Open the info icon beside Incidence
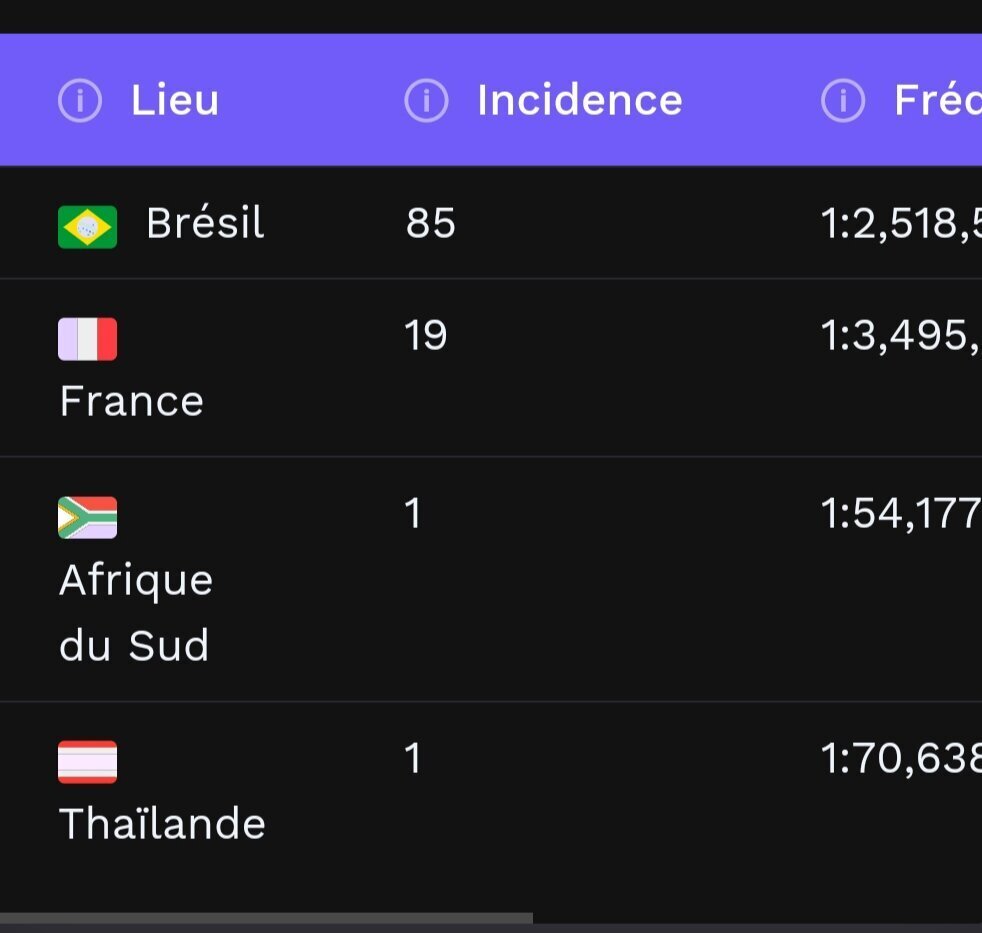This screenshot has width=982, height=933. pos(426,100)
